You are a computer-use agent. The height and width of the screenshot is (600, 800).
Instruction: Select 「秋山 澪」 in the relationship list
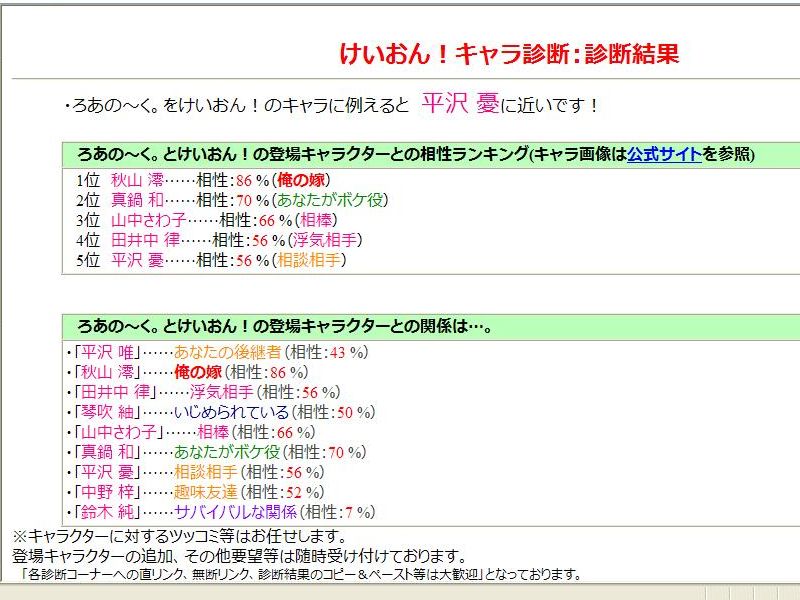click(x=107, y=372)
